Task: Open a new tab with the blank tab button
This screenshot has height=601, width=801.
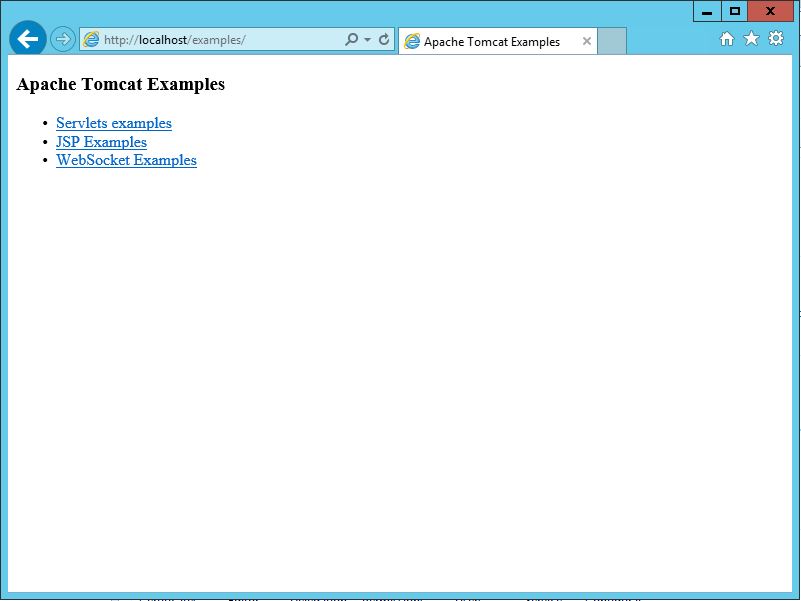Action: point(612,41)
